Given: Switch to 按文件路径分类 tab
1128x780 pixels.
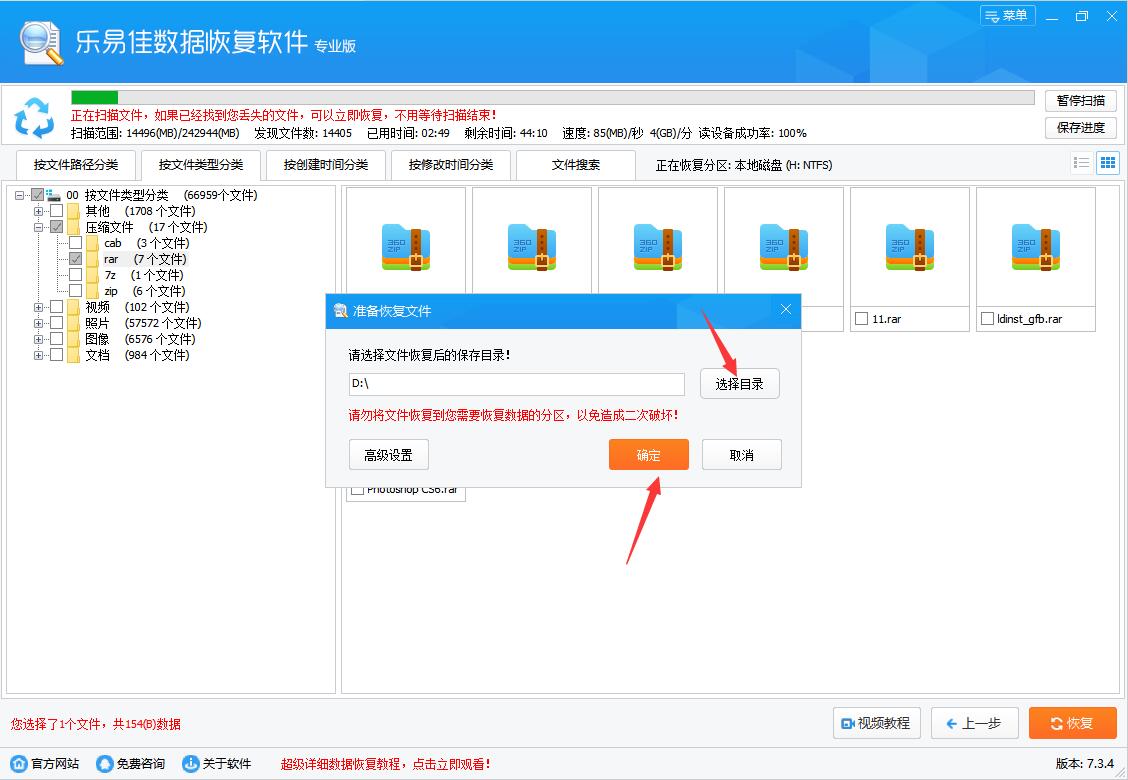Looking at the screenshot, I should pyautogui.click(x=76, y=165).
